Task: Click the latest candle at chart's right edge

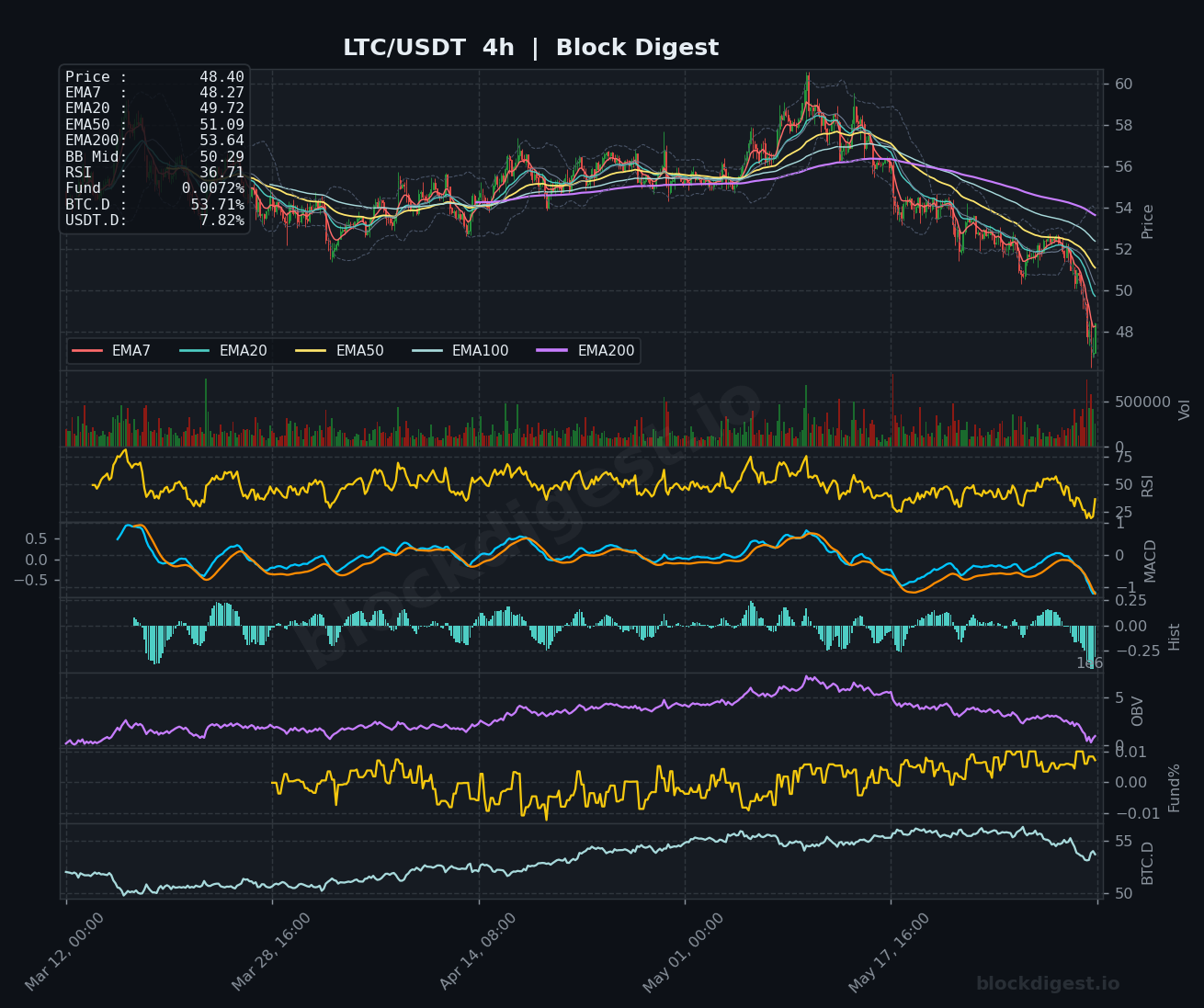Action: tap(1095, 340)
